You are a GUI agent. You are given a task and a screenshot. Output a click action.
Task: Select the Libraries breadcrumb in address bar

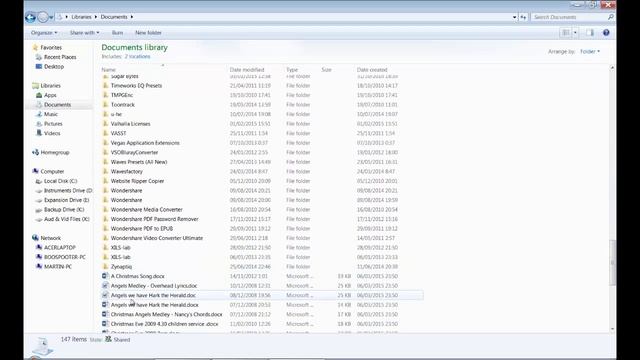[81, 17]
